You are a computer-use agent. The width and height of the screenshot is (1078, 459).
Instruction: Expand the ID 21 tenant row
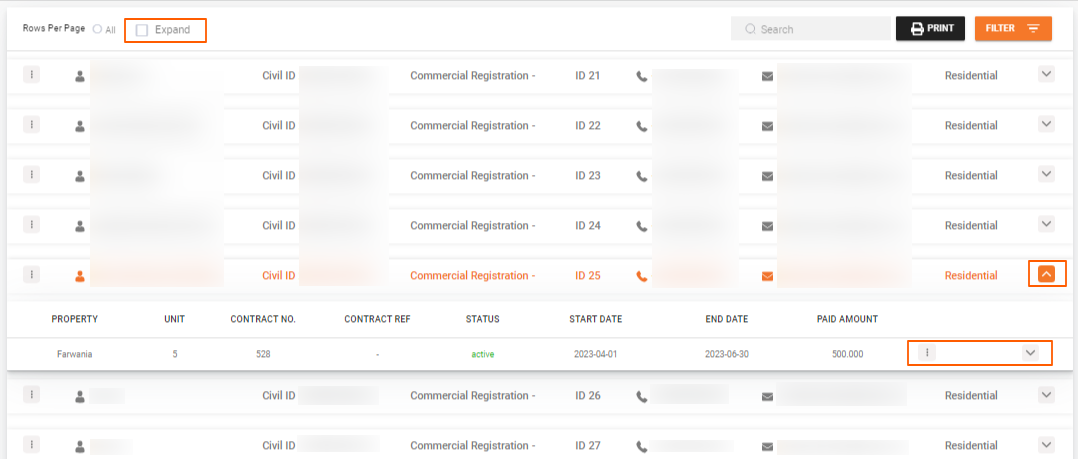(1046, 74)
